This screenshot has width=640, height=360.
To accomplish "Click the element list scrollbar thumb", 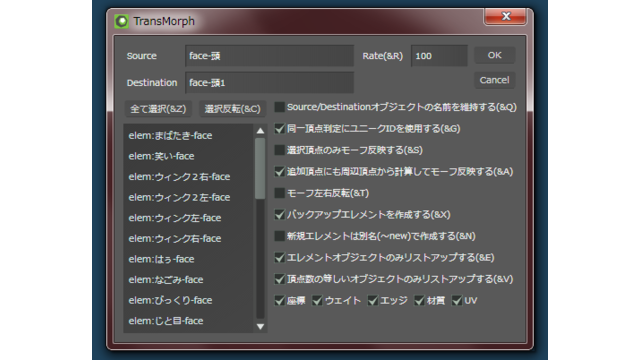I will click(x=260, y=169).
